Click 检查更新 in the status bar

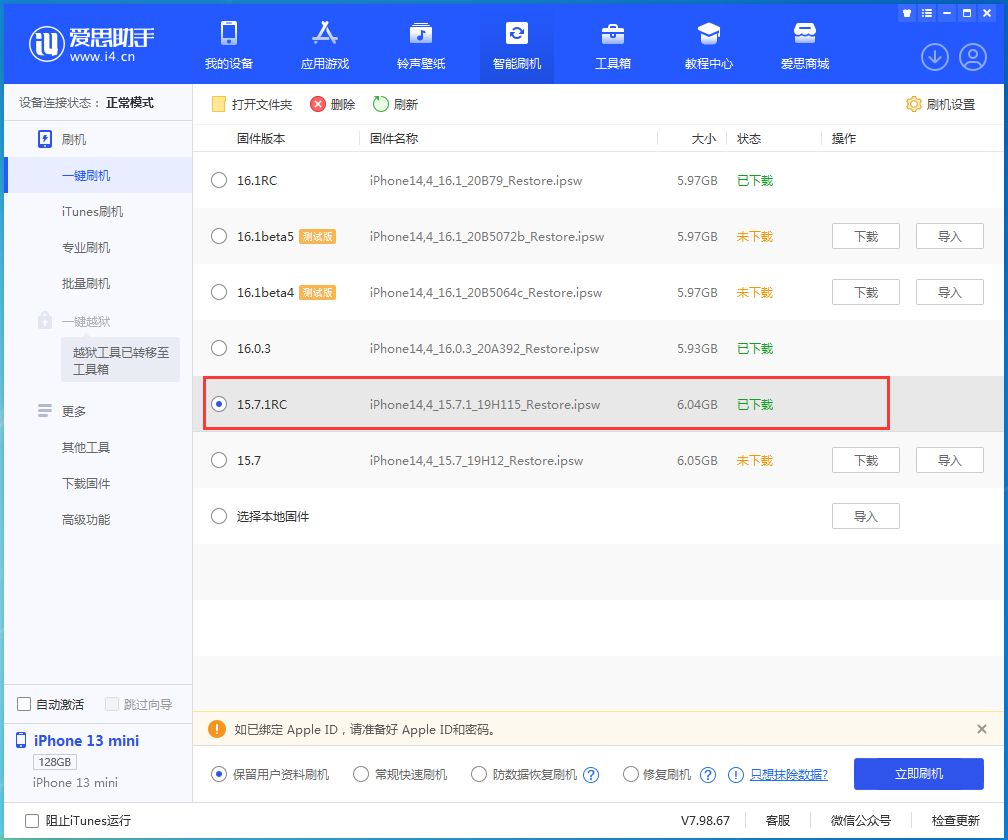tap(955, 820)
